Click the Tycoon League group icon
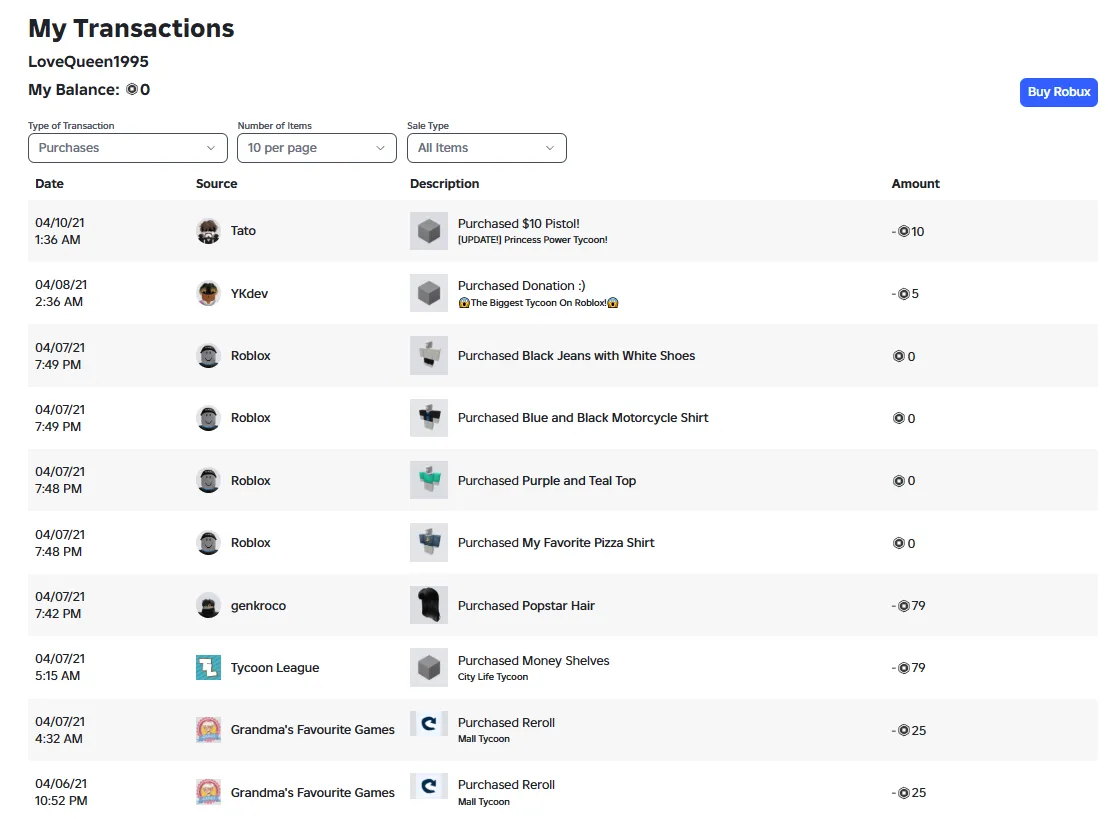 pos(208,668)
